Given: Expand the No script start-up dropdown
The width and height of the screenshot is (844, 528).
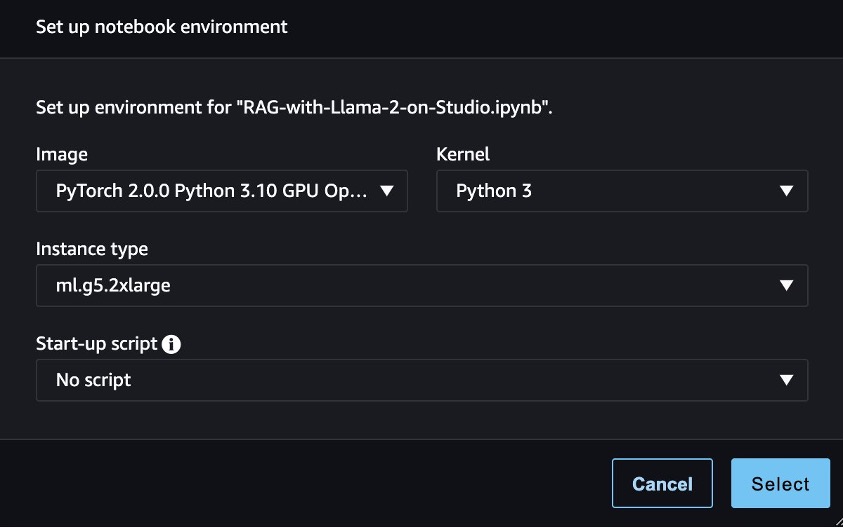Looking at the screenshot, I should 422,380.
